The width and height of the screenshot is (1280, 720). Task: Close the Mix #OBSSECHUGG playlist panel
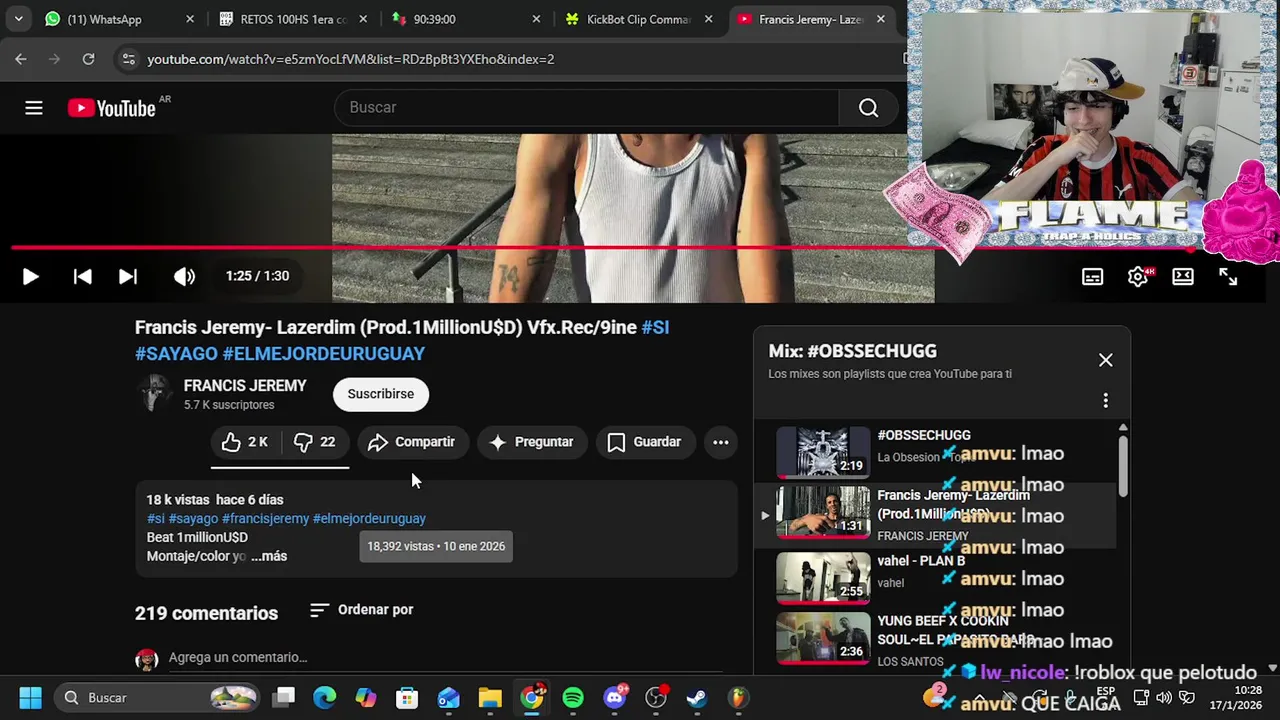click(x=1105, y=360)
